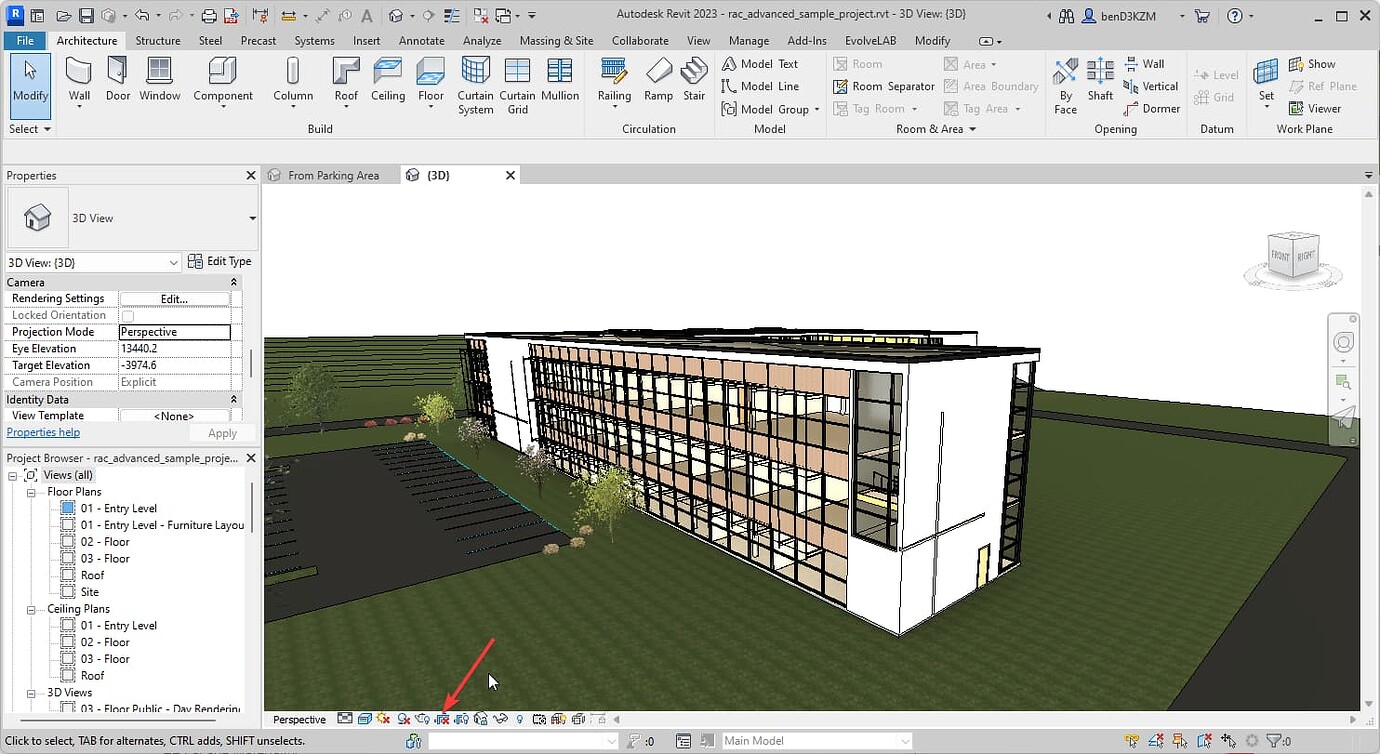Screen dimensions: 1380x754
Task: Open the Door tool
Action: tap(118, 80)
